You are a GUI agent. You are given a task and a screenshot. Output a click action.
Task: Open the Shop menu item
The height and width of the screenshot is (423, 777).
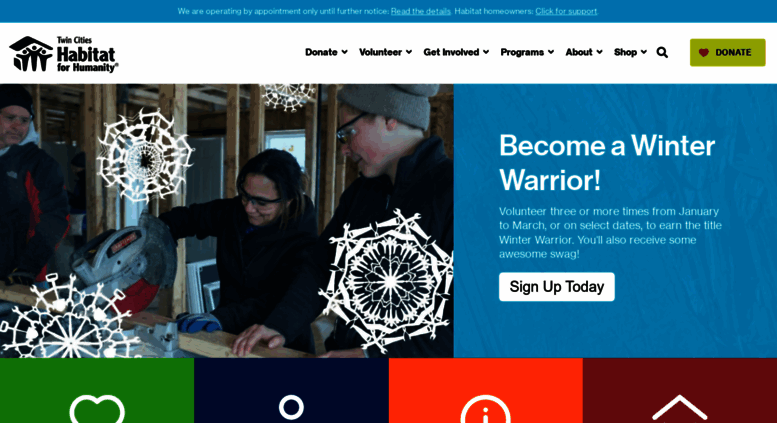tap(625, 52)
